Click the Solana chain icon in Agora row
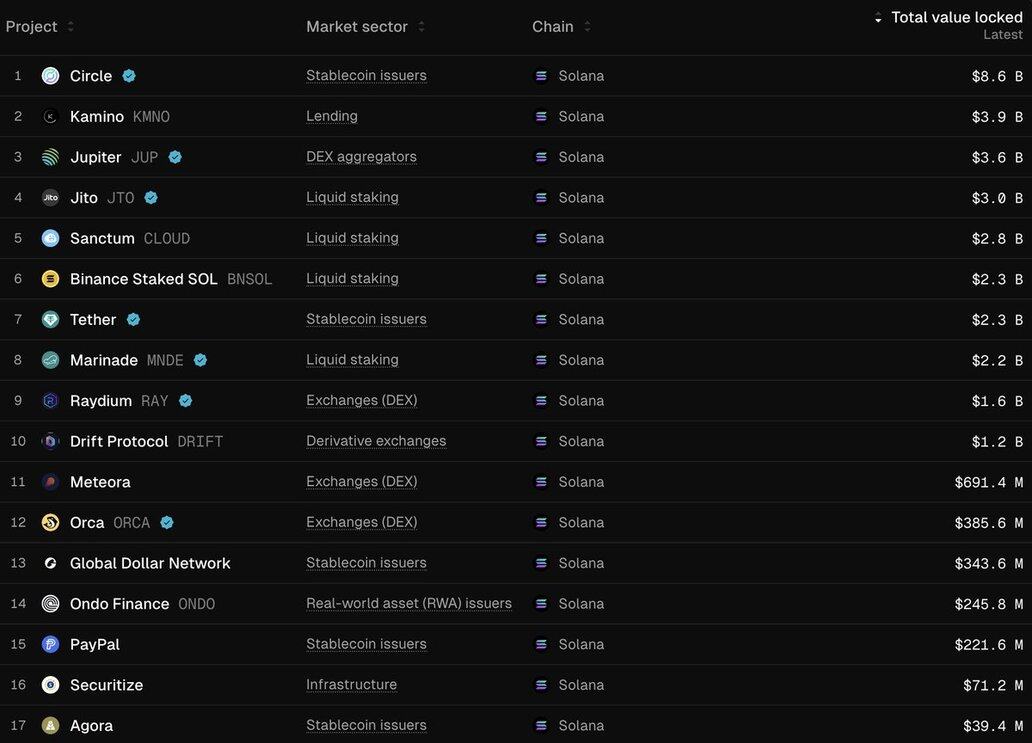The height and width of the screenshot is (743, 1032). coord(541,725)
